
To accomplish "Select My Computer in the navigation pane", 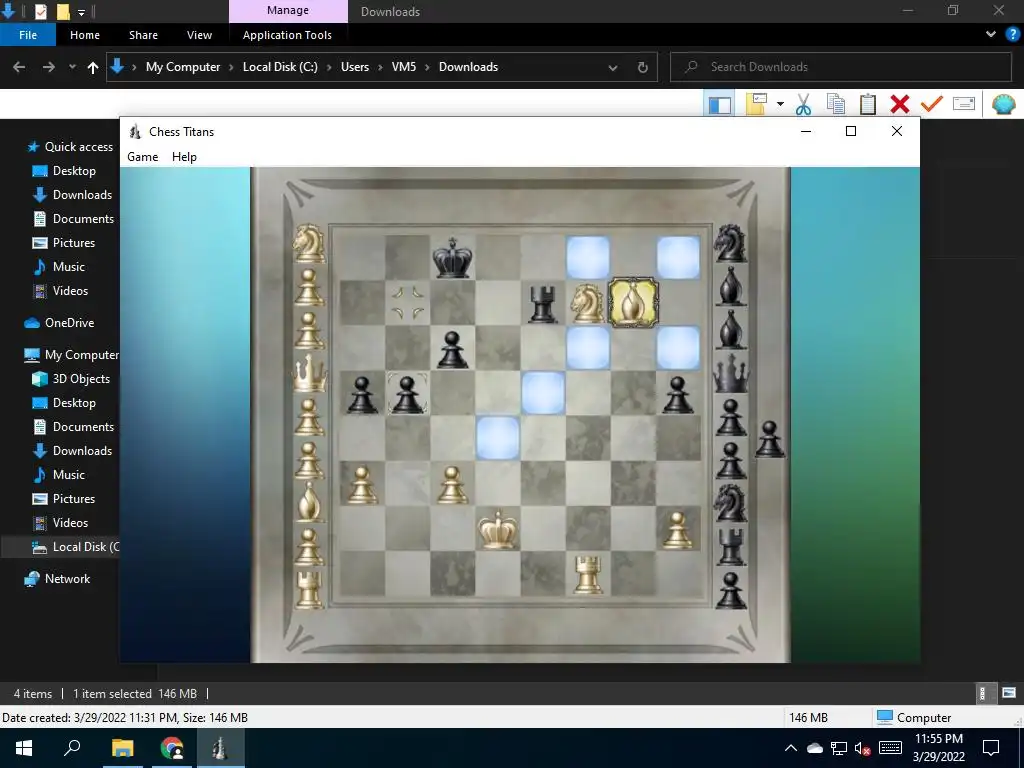I will point(82,355).
